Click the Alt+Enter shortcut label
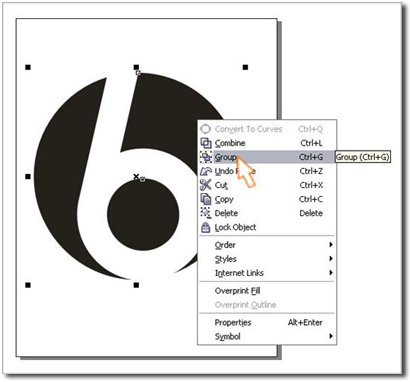The width and height of the screenshot is (410, 382). [305, 322]
